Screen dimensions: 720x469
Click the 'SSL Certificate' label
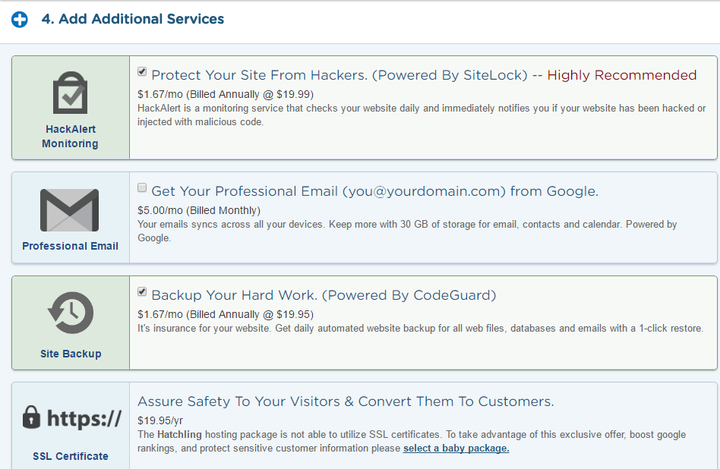tap(70, 456)
